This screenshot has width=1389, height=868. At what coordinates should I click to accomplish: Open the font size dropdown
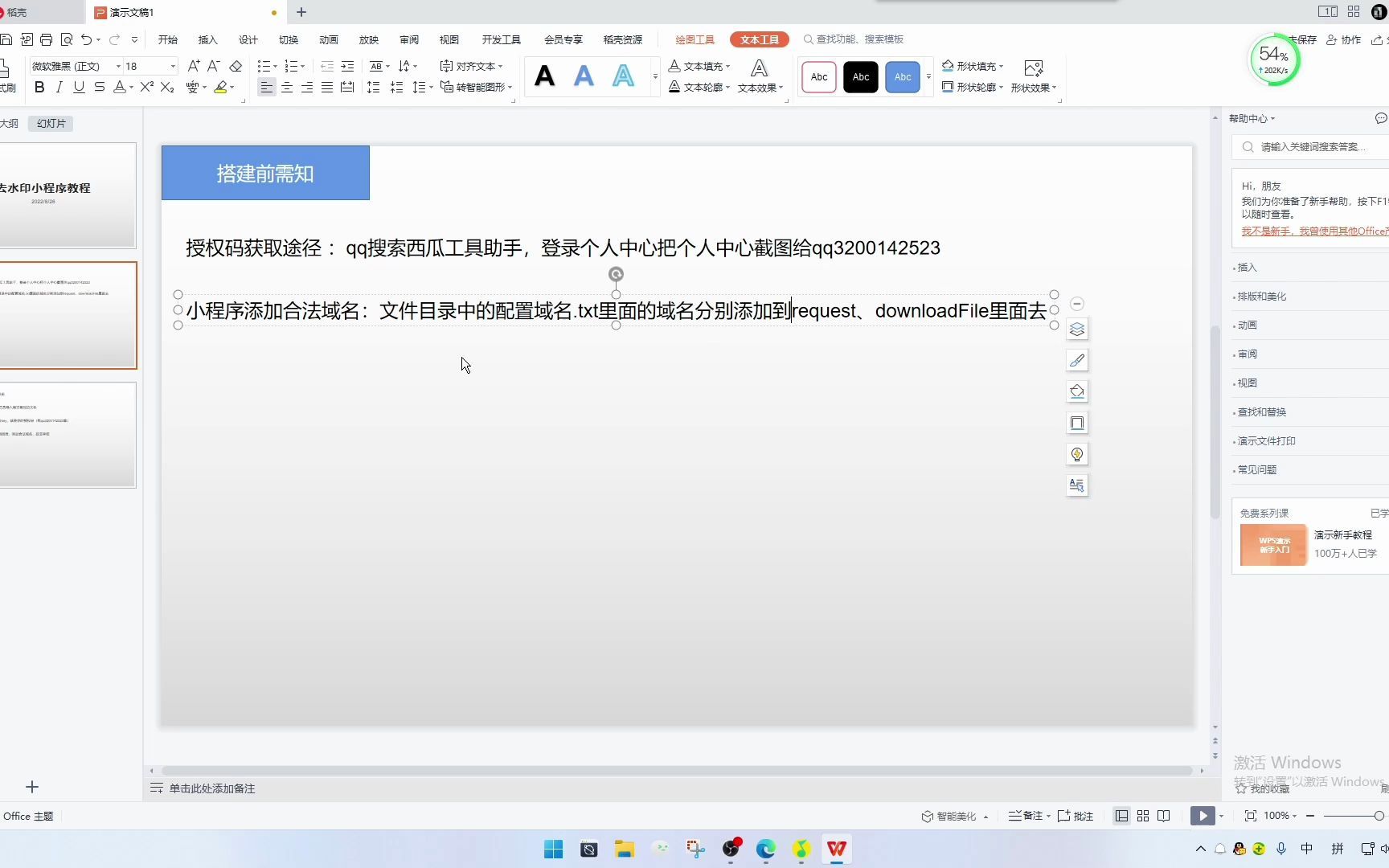(x=171, y=66)
